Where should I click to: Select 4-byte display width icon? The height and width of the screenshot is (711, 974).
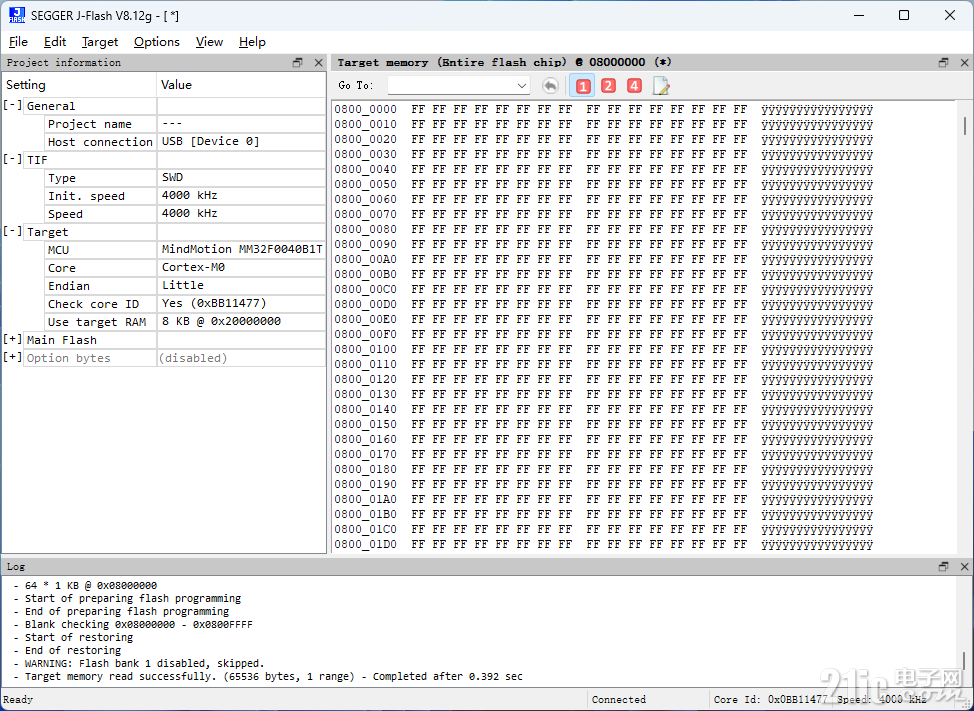click(x=634, y=86)
